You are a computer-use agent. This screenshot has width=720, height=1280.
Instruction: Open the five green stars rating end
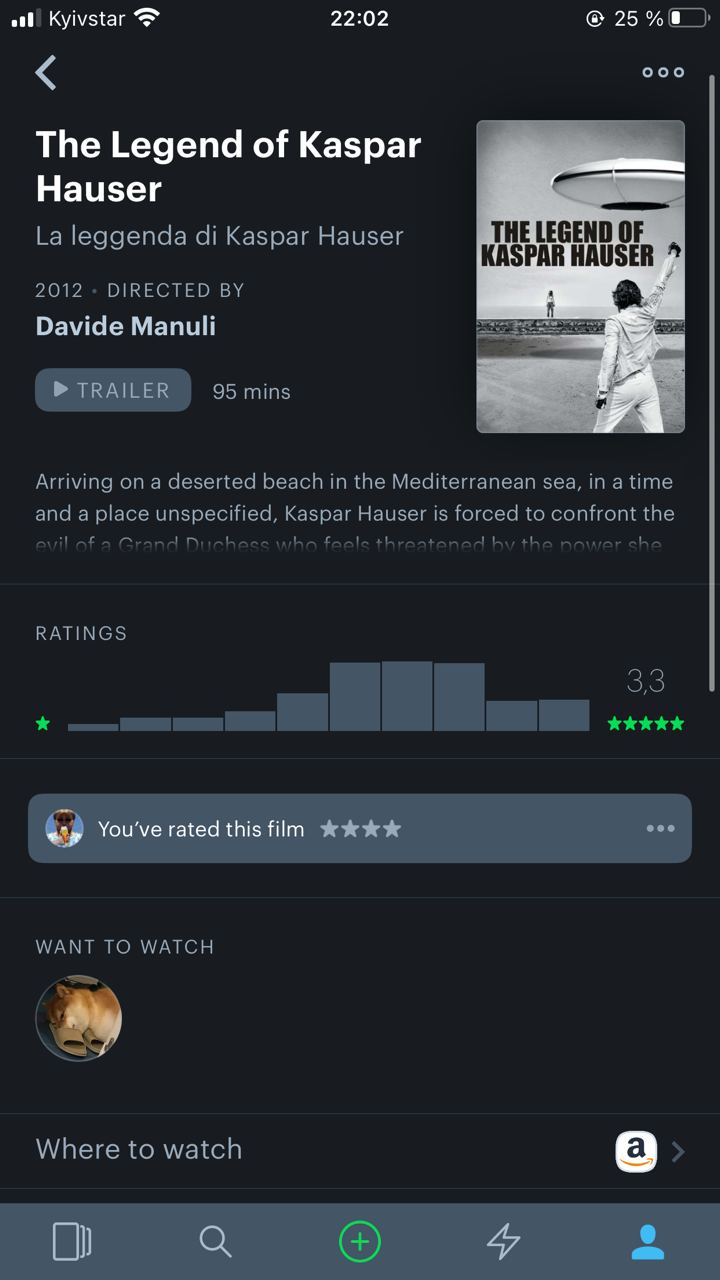coord(646,723)
